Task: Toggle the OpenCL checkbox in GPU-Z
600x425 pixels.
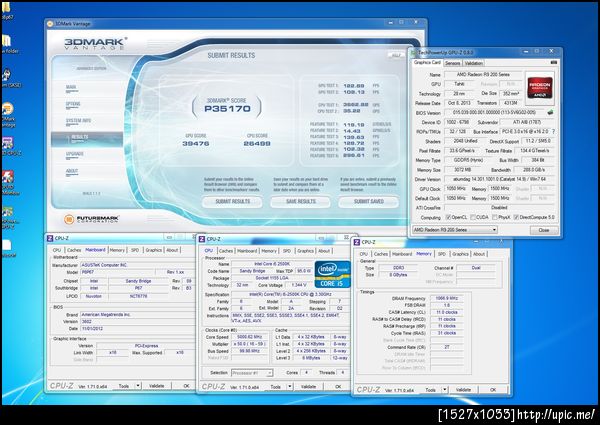Action: [x=448, y=217]
